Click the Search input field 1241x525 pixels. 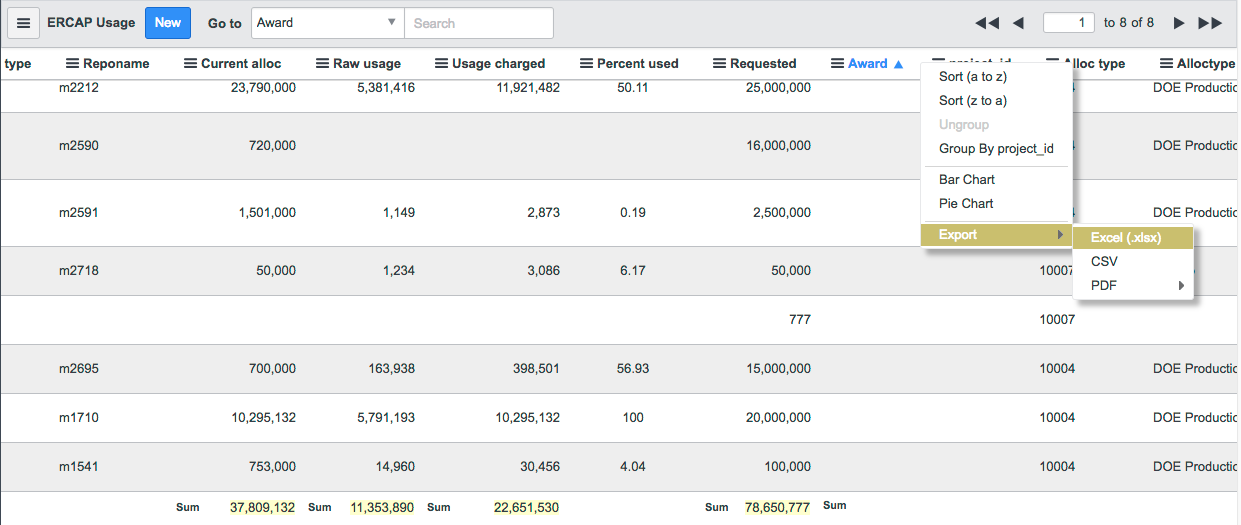tap(479, 23)
